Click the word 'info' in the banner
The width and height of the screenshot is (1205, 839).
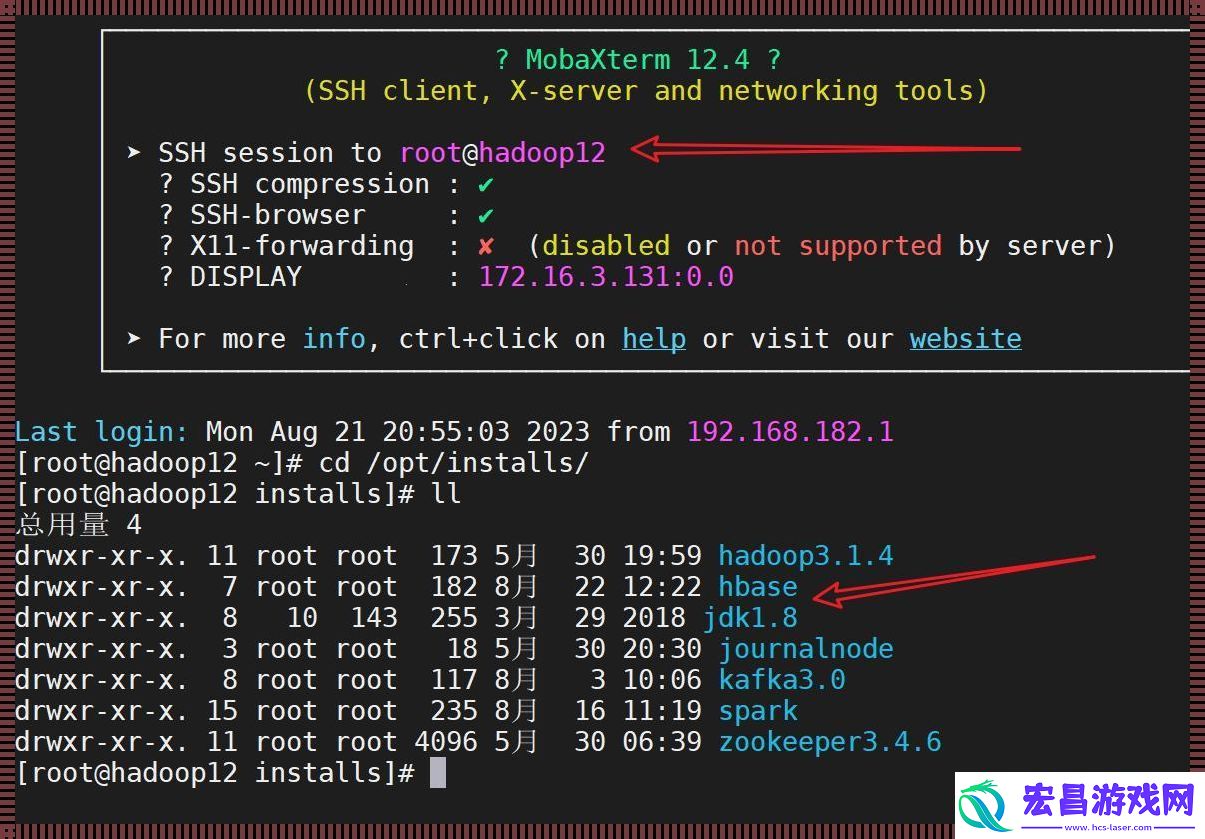(335, 339)
